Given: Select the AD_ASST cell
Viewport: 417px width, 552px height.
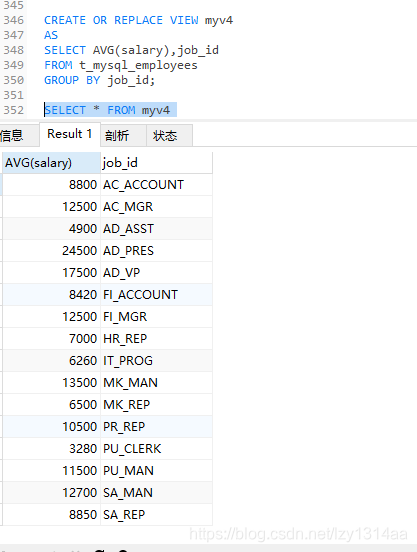Looking at the screenshot, I should tap(156, 228).
